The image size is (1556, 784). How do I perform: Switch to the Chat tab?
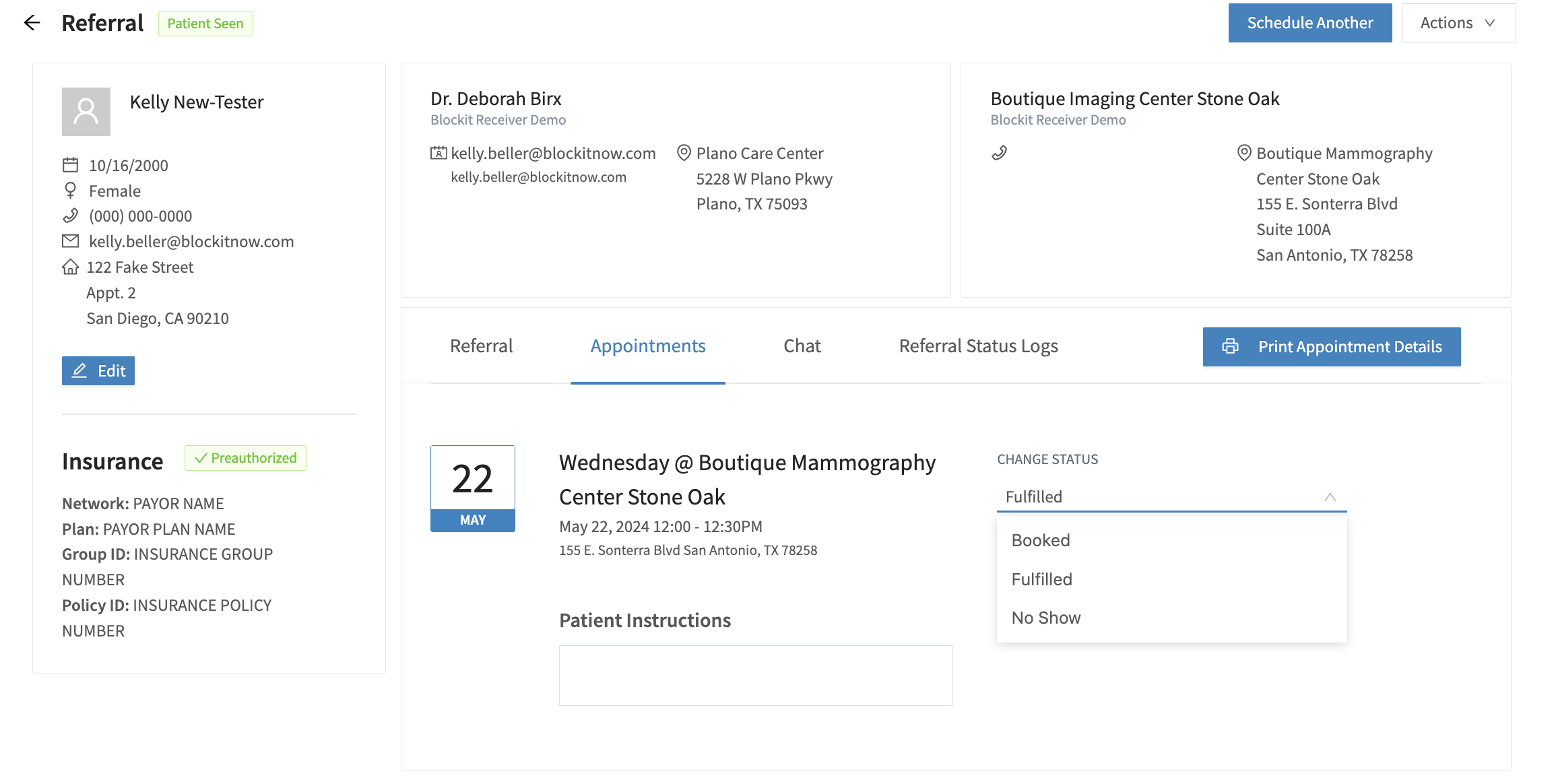point(802,346)
